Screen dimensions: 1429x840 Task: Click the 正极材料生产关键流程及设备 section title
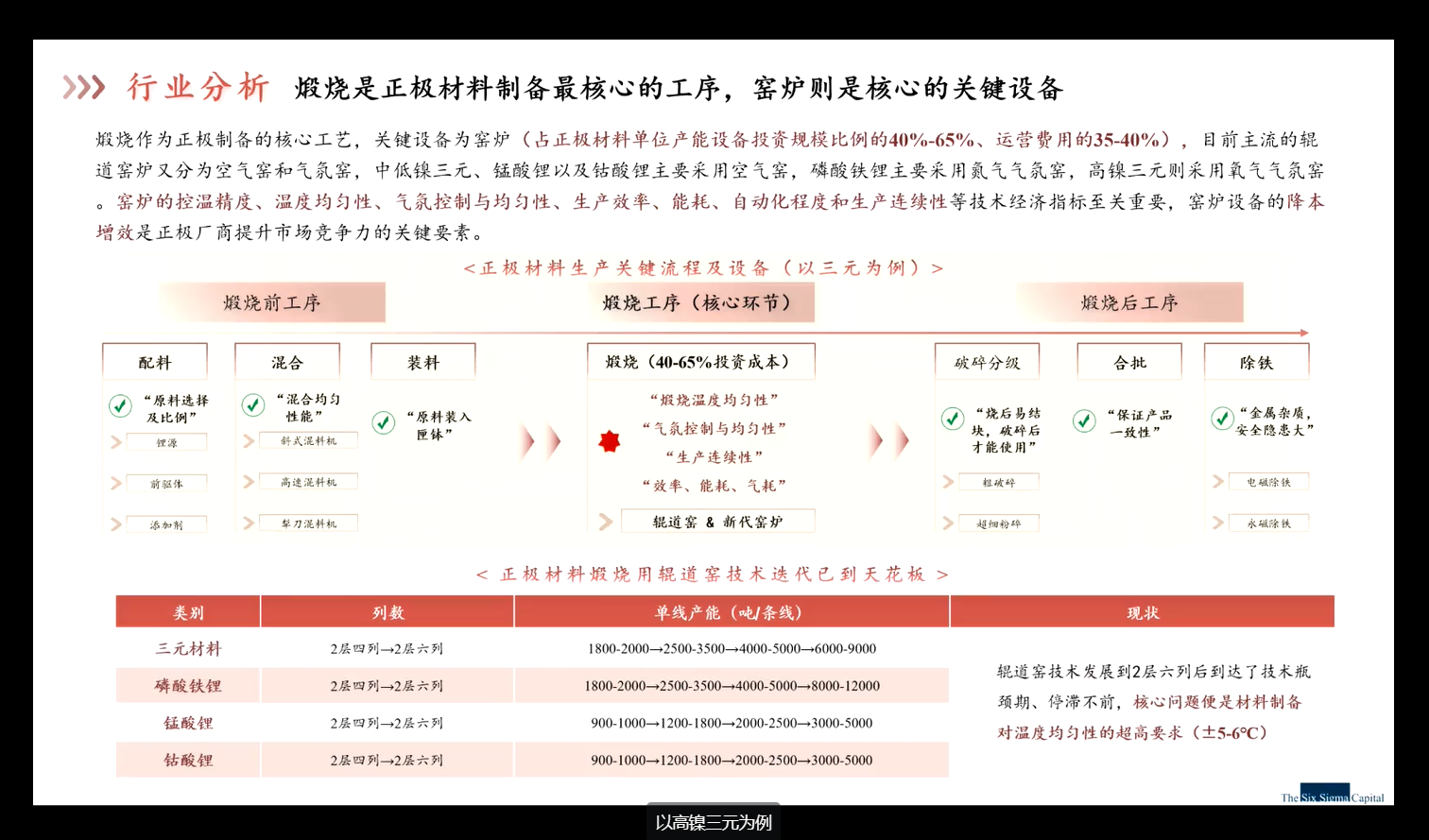click(703, 267)
